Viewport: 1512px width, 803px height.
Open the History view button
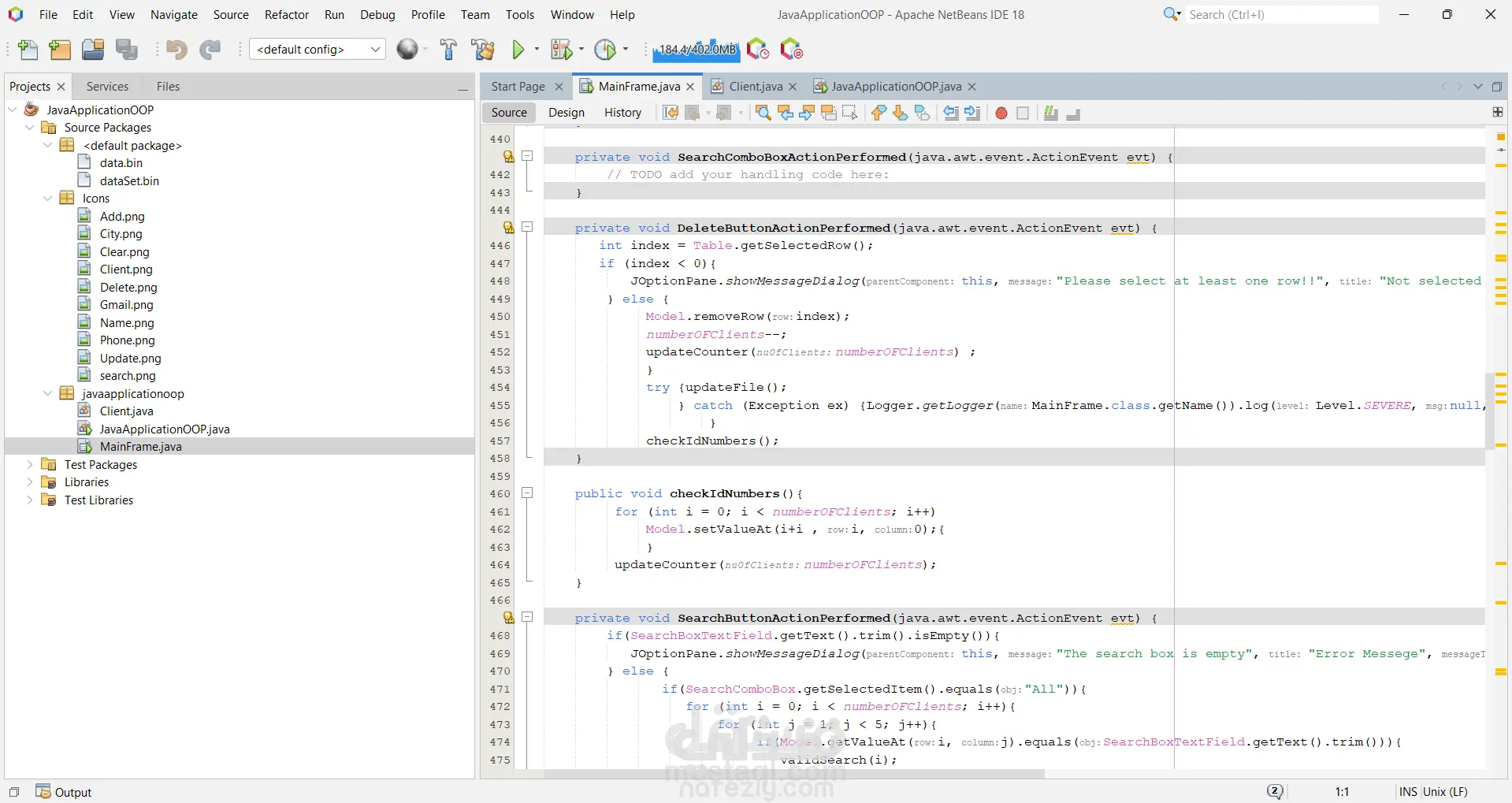622,113
